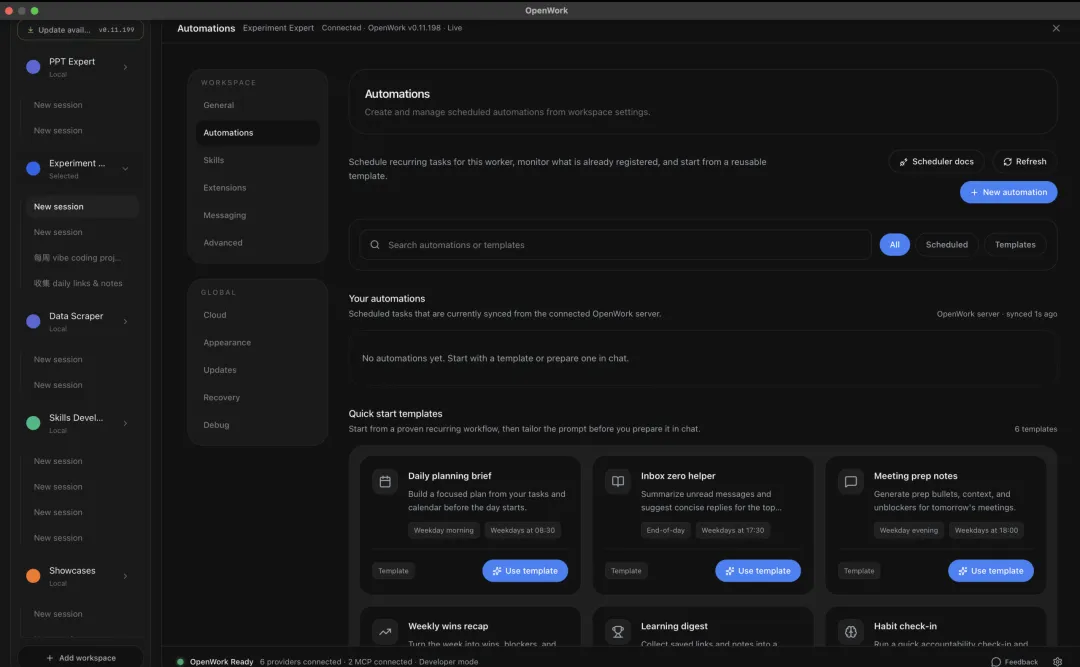
Task: Open the Debug settings
Action: 258,425
